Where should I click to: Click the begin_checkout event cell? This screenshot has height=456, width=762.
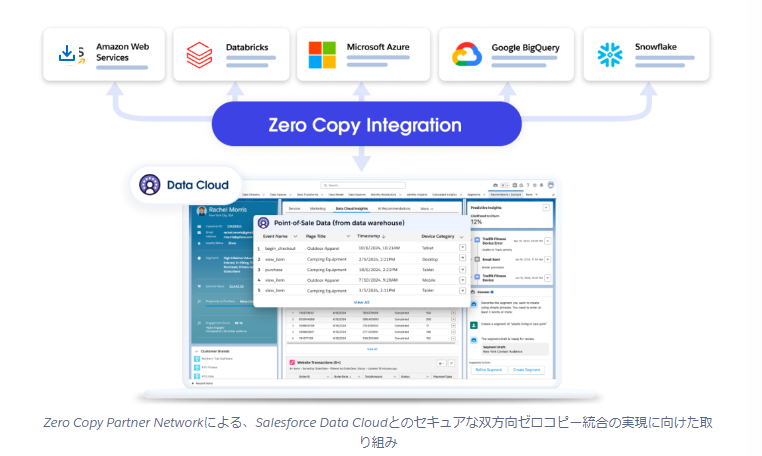[x=280, y=248]
